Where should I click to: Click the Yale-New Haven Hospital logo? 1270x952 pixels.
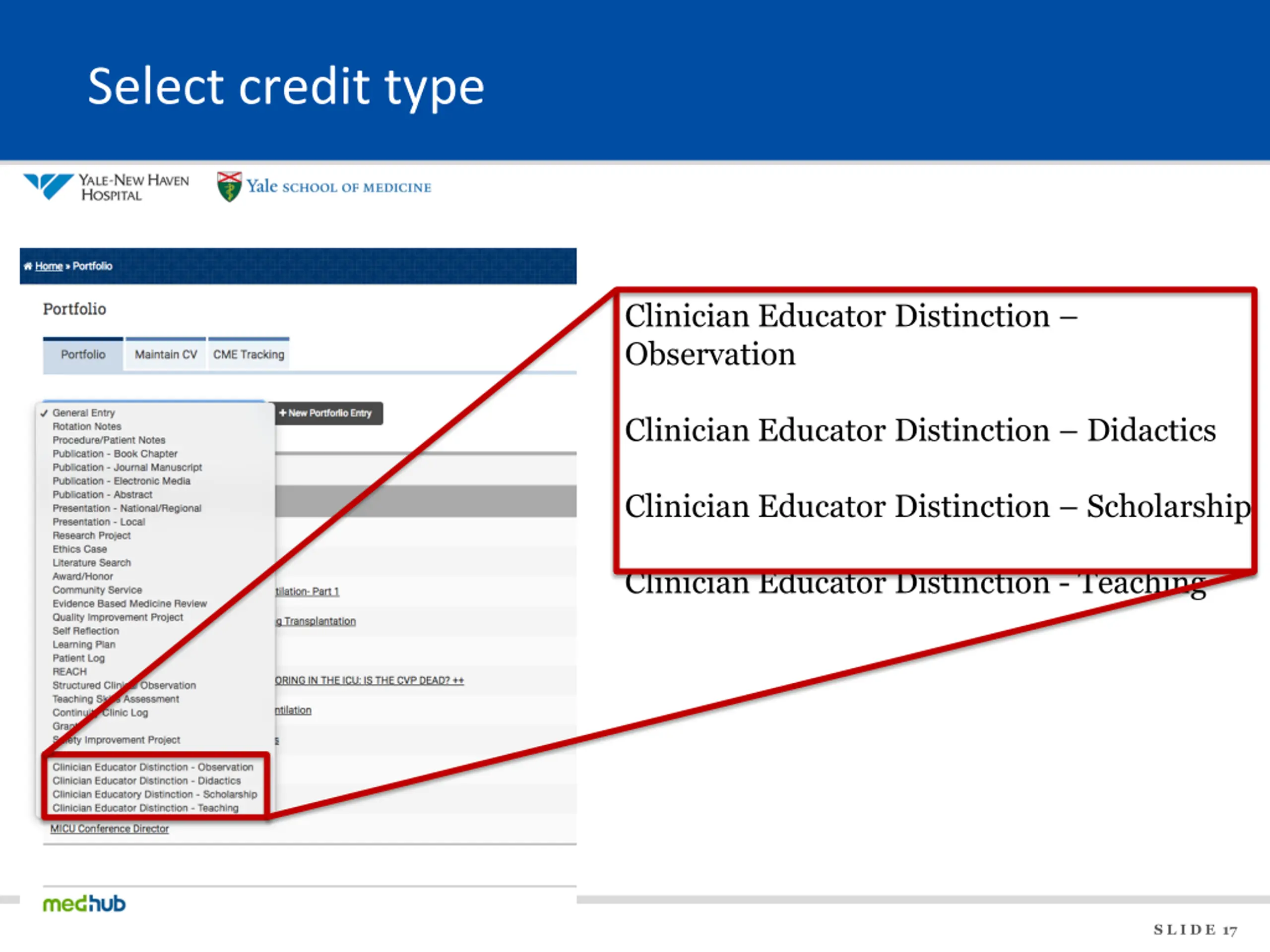[106, 187]
